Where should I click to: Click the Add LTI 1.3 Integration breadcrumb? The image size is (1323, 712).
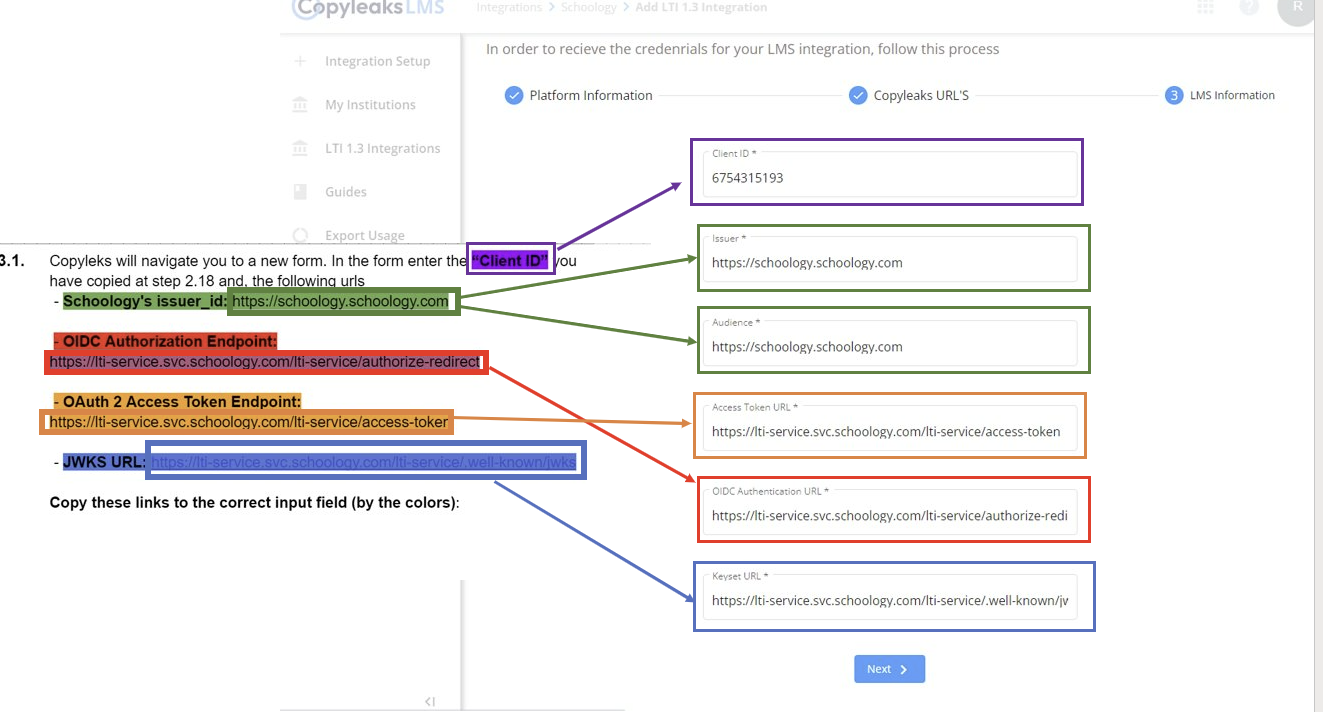[x=701, y=7]
